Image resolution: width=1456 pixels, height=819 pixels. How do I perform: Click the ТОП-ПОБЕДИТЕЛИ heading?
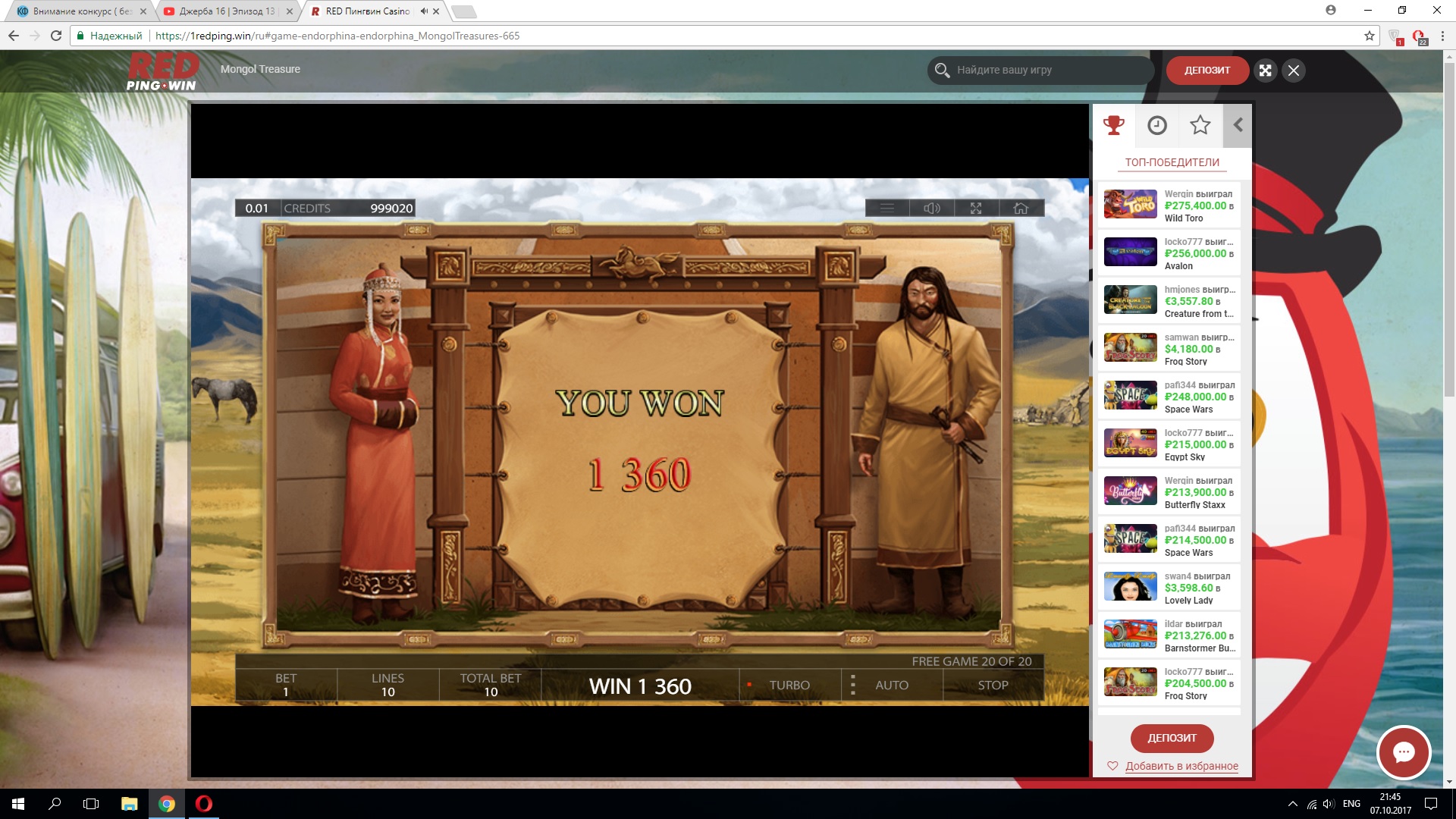(1172, 162)
